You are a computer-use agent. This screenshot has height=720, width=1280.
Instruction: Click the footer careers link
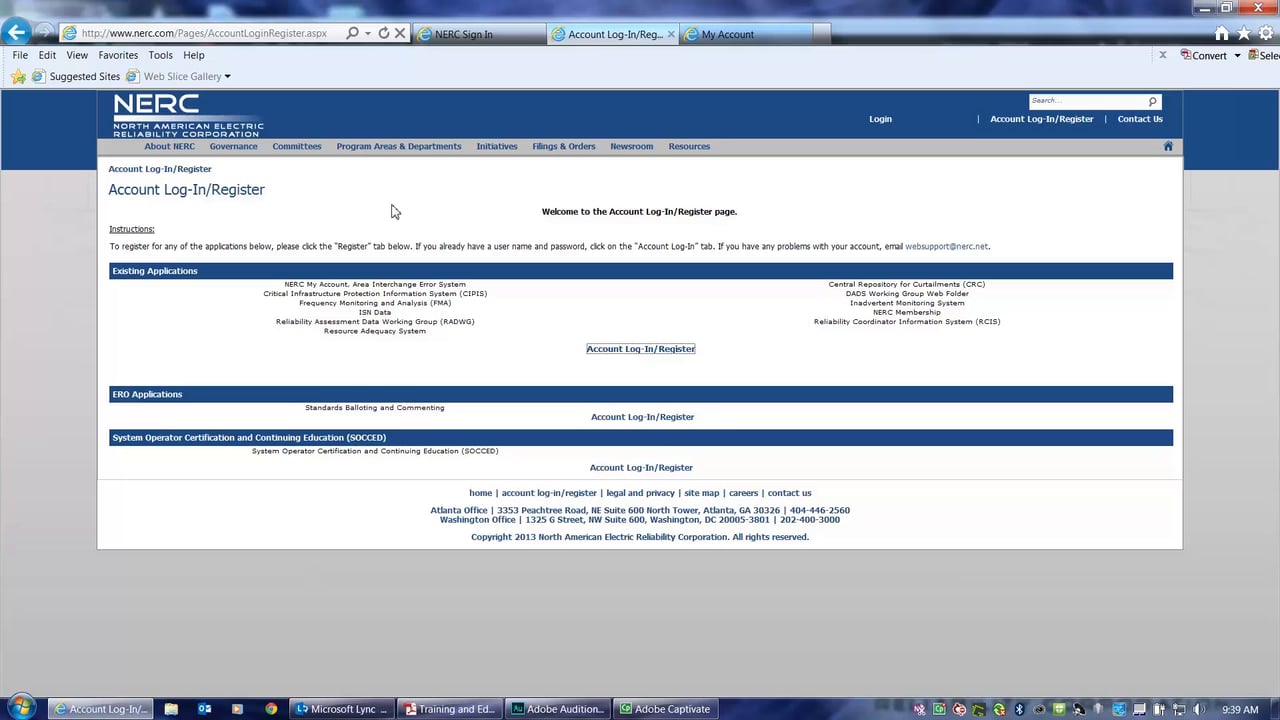click(743, 493)
